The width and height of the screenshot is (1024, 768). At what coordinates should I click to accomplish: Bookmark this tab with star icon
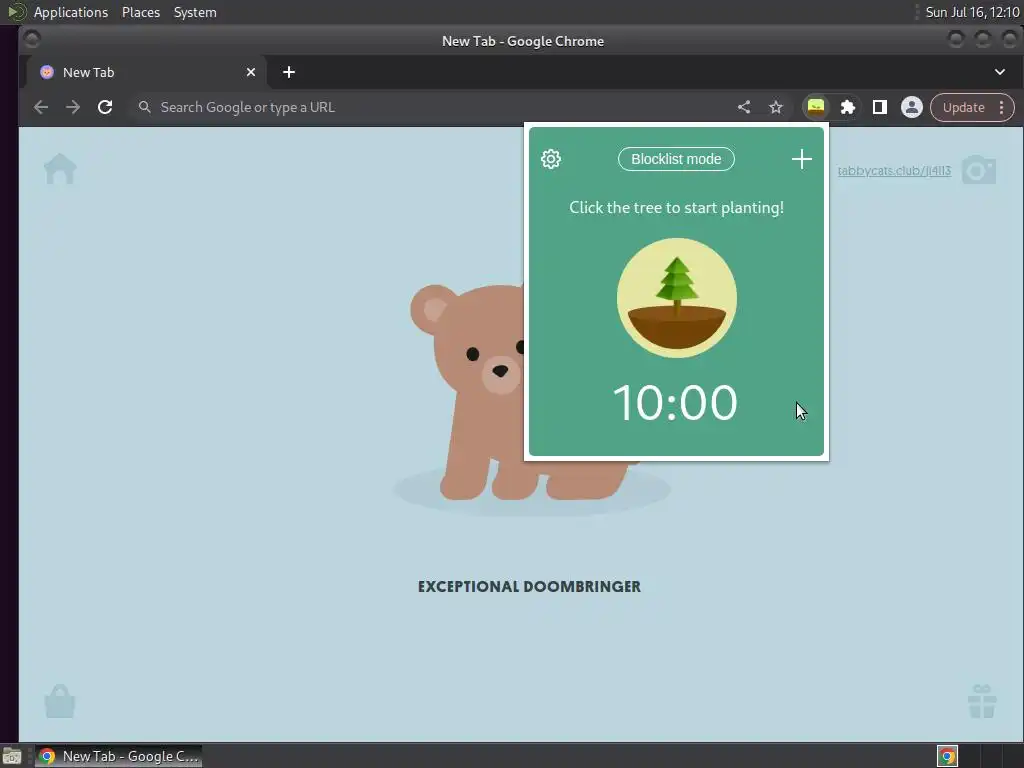point(775,107)
